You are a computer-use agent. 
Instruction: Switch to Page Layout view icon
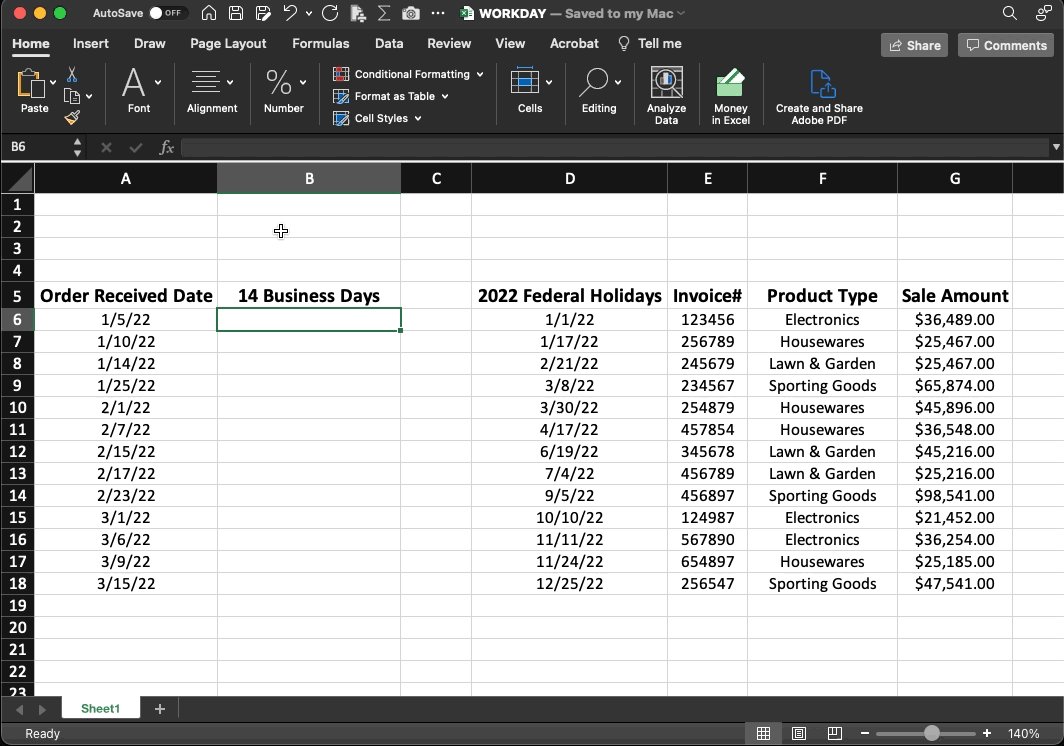pos(799,733)
